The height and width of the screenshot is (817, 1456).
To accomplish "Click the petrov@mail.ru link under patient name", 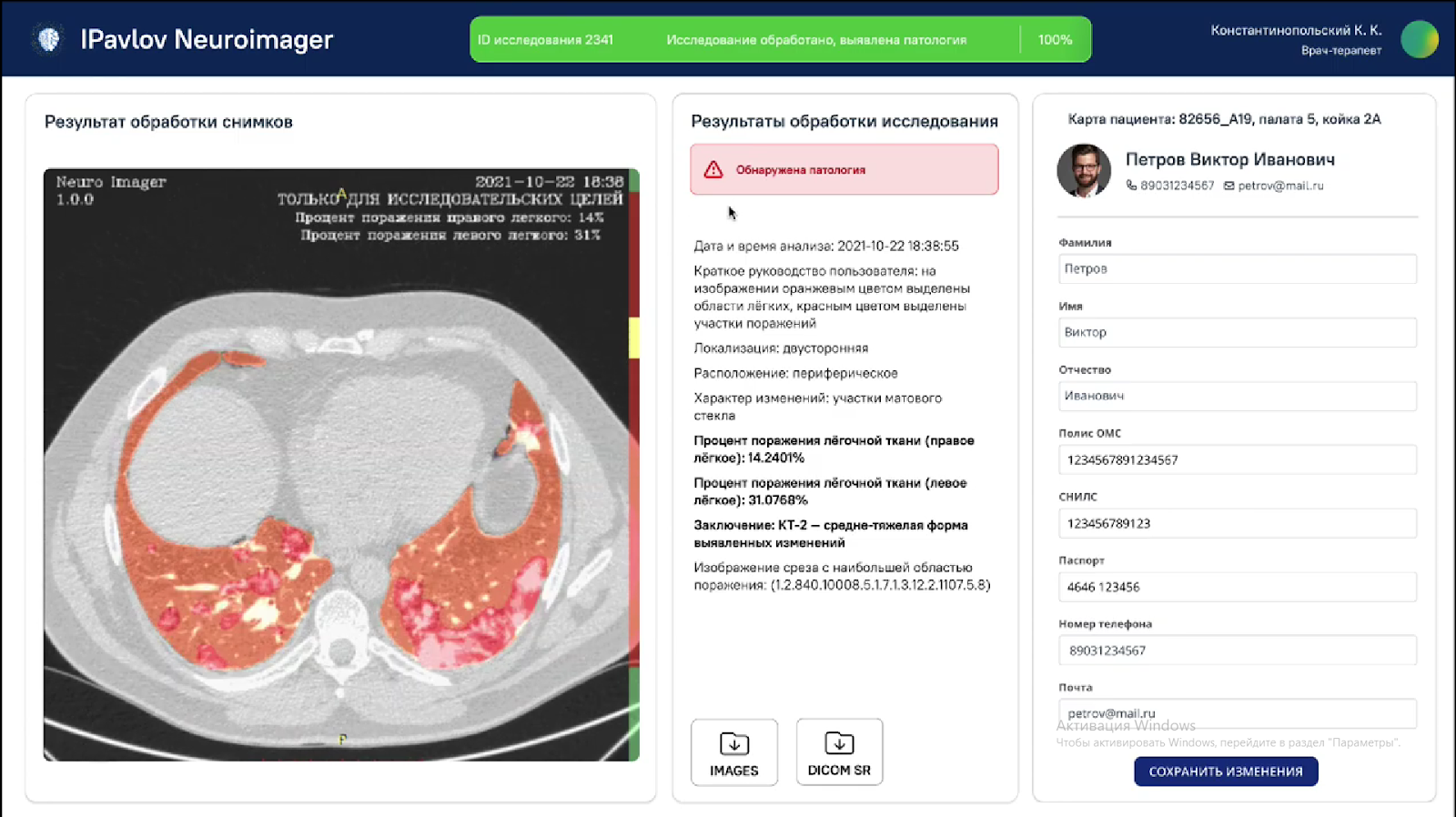I will [1280, 186].
